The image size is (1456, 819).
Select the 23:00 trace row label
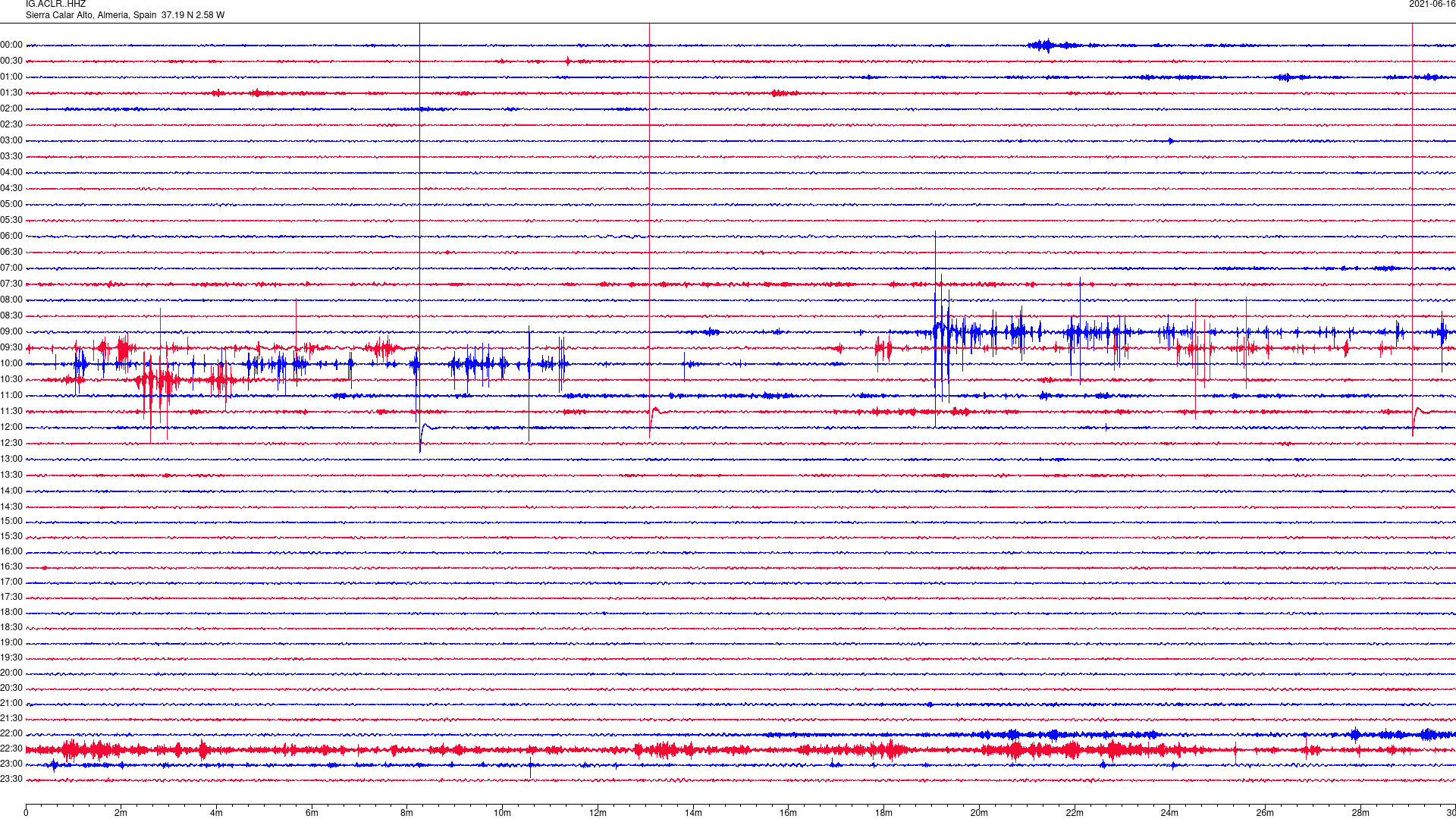coord(11,764)
